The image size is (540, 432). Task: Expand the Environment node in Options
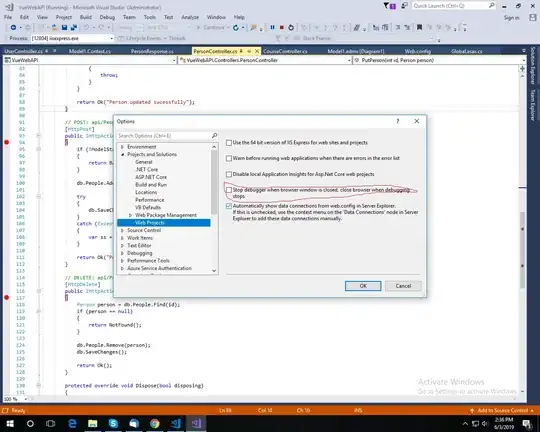123,147
